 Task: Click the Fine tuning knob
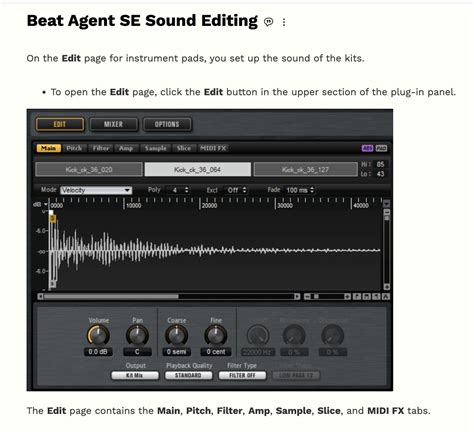coord(216,335)
